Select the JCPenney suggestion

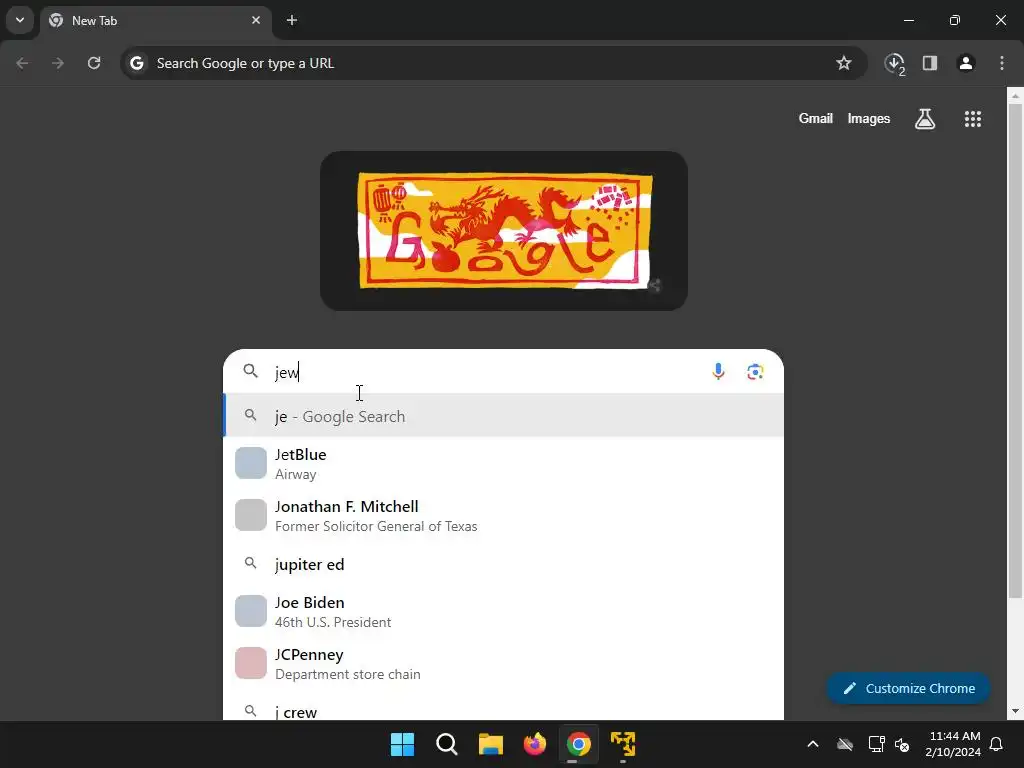pyautogui.click(x=504, y=664)
